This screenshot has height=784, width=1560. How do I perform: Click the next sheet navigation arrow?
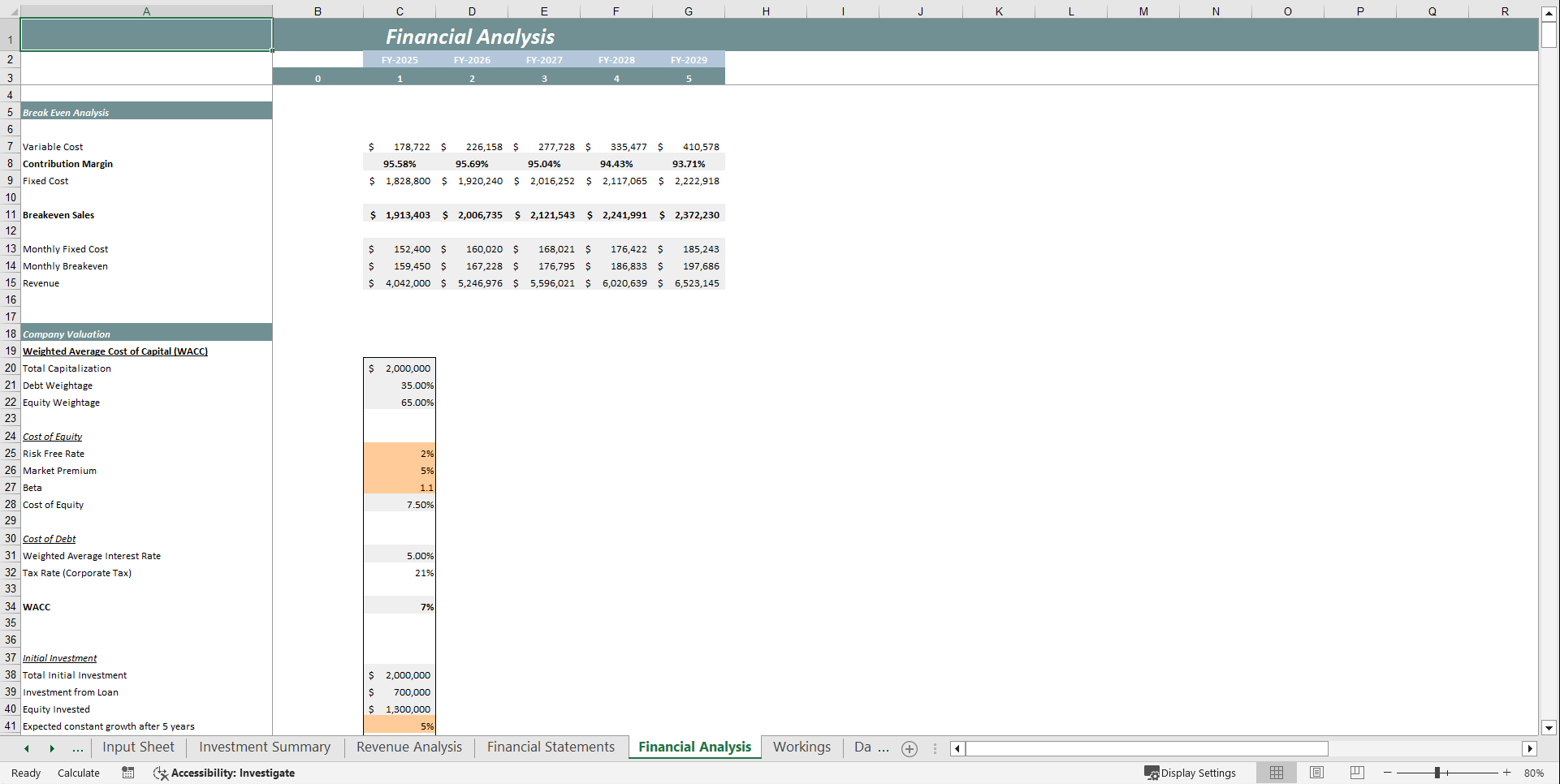pyautogui.click(x=52, y=747)
